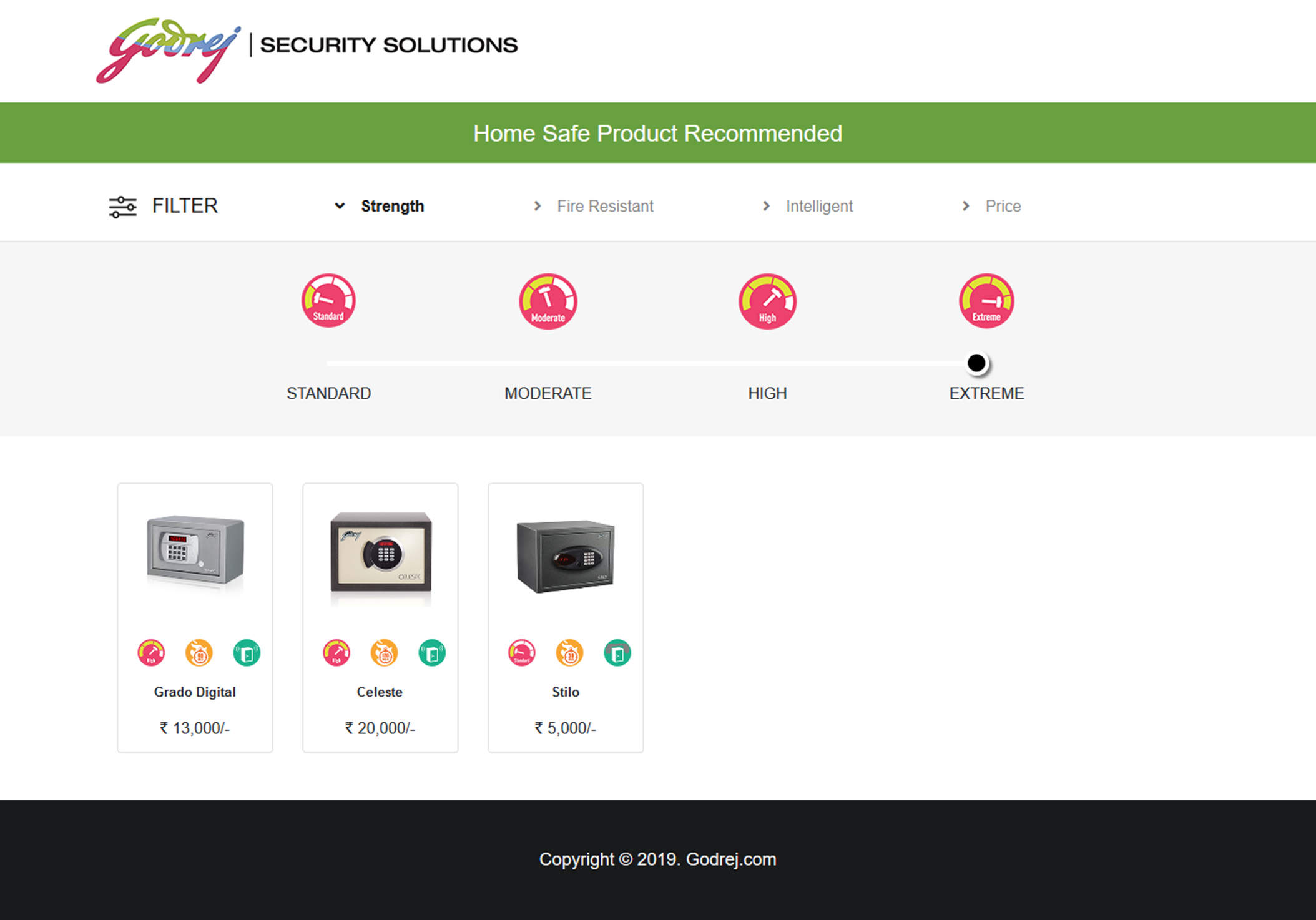The height and width of the screenshot is (920, 1316).
Task: Click the Celeste product name
Action: (x=380, y=692)
